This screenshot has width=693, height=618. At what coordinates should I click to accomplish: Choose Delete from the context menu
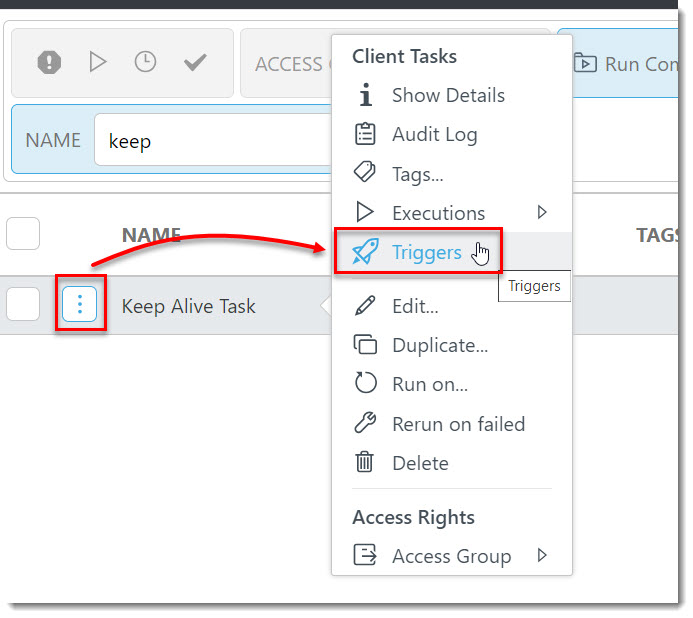(452, 463)
